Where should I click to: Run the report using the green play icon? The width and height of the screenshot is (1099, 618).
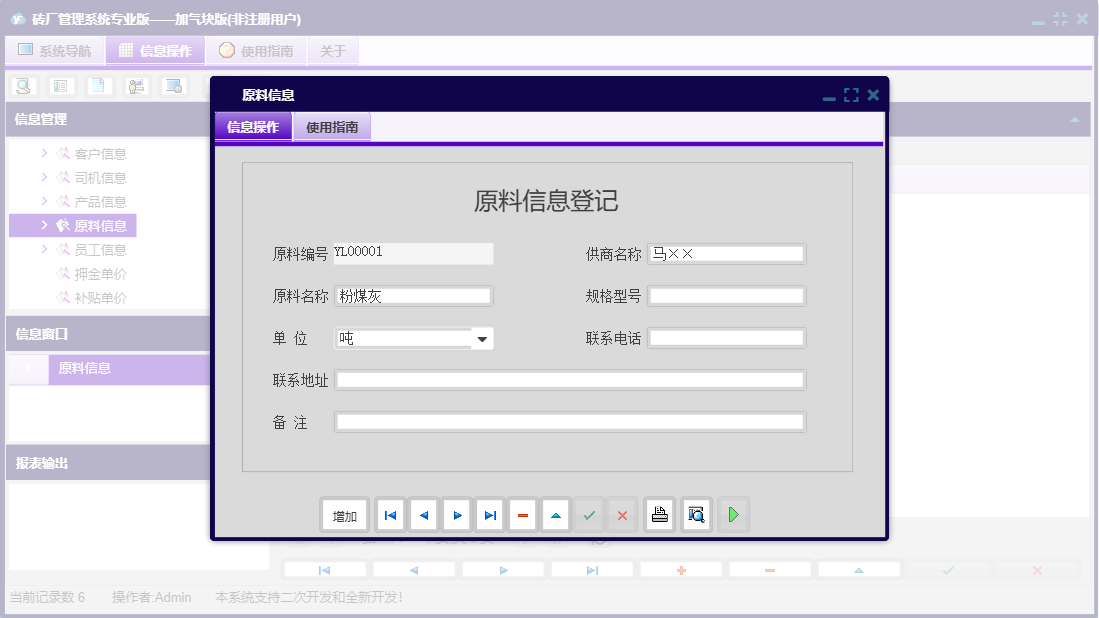[x=733, y=514]
